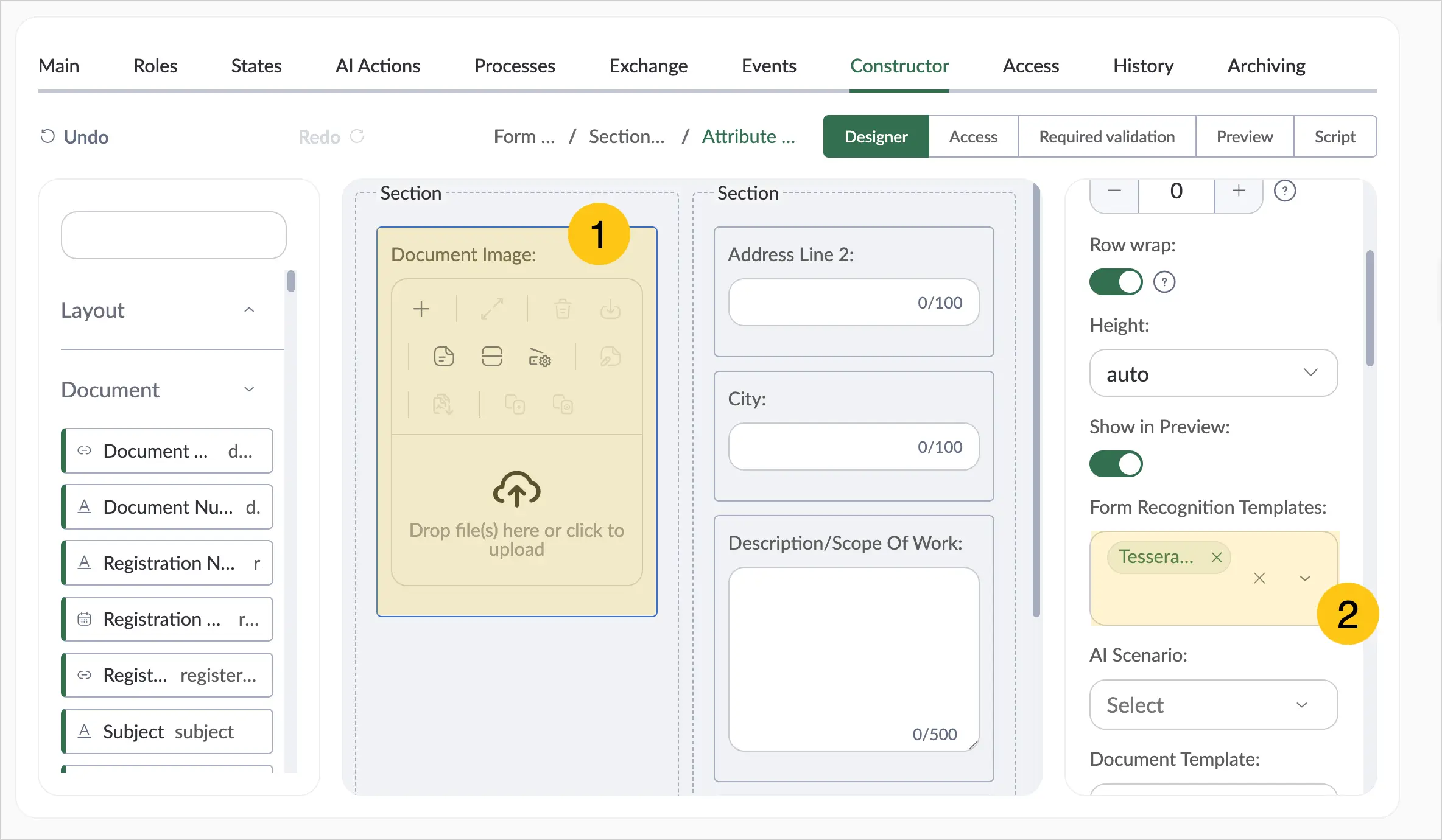Click the copy-add pages icon
Viewport: 1442px width, 840px height.
point(515,404)
